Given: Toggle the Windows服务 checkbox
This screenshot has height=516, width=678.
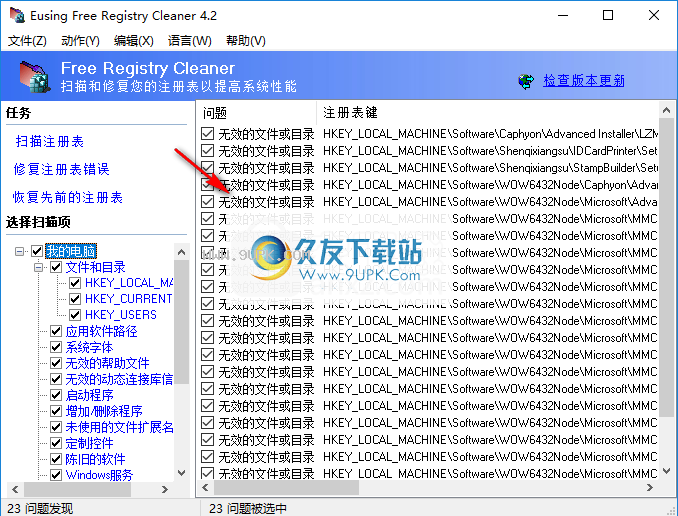Looking at the screenshot, I should pos(56,475).
